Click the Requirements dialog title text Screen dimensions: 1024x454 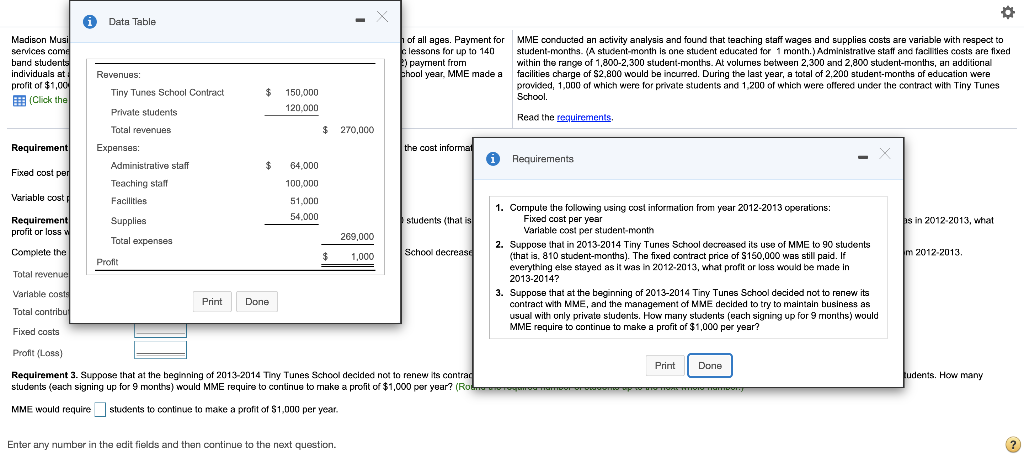coord(543,159)
